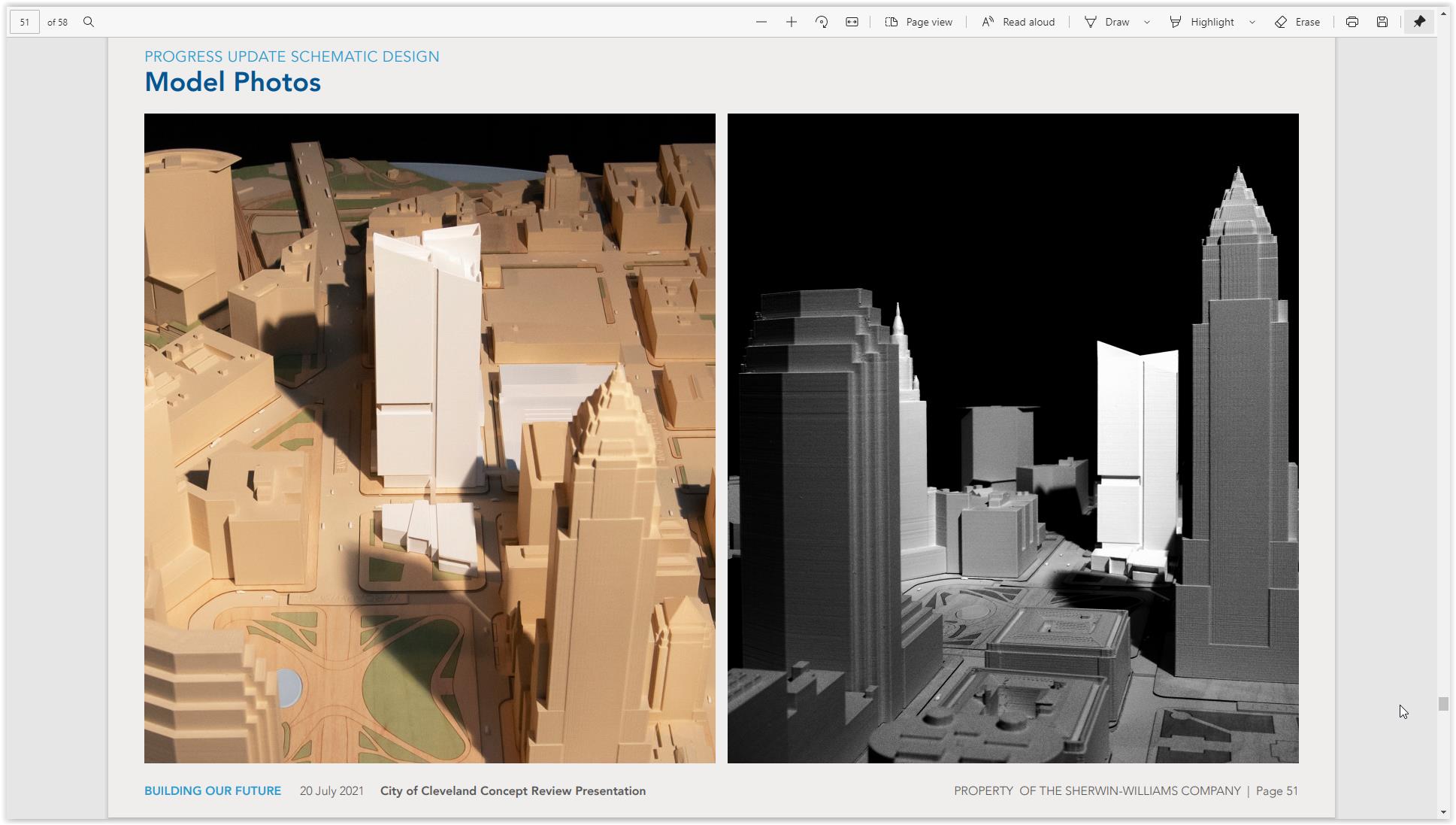Viewport: 1456px width, 825px height.
Task: Print the document with printer icon
Action: (x=1352, y=22)
